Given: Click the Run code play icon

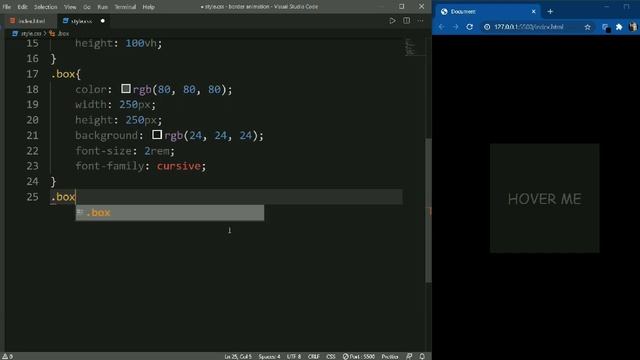Looking at the screenshot, I should [392, 21].
